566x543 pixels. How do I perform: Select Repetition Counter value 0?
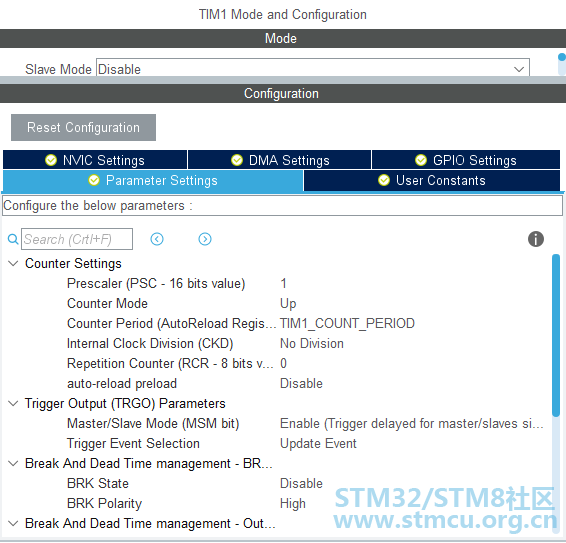[284, 363]
